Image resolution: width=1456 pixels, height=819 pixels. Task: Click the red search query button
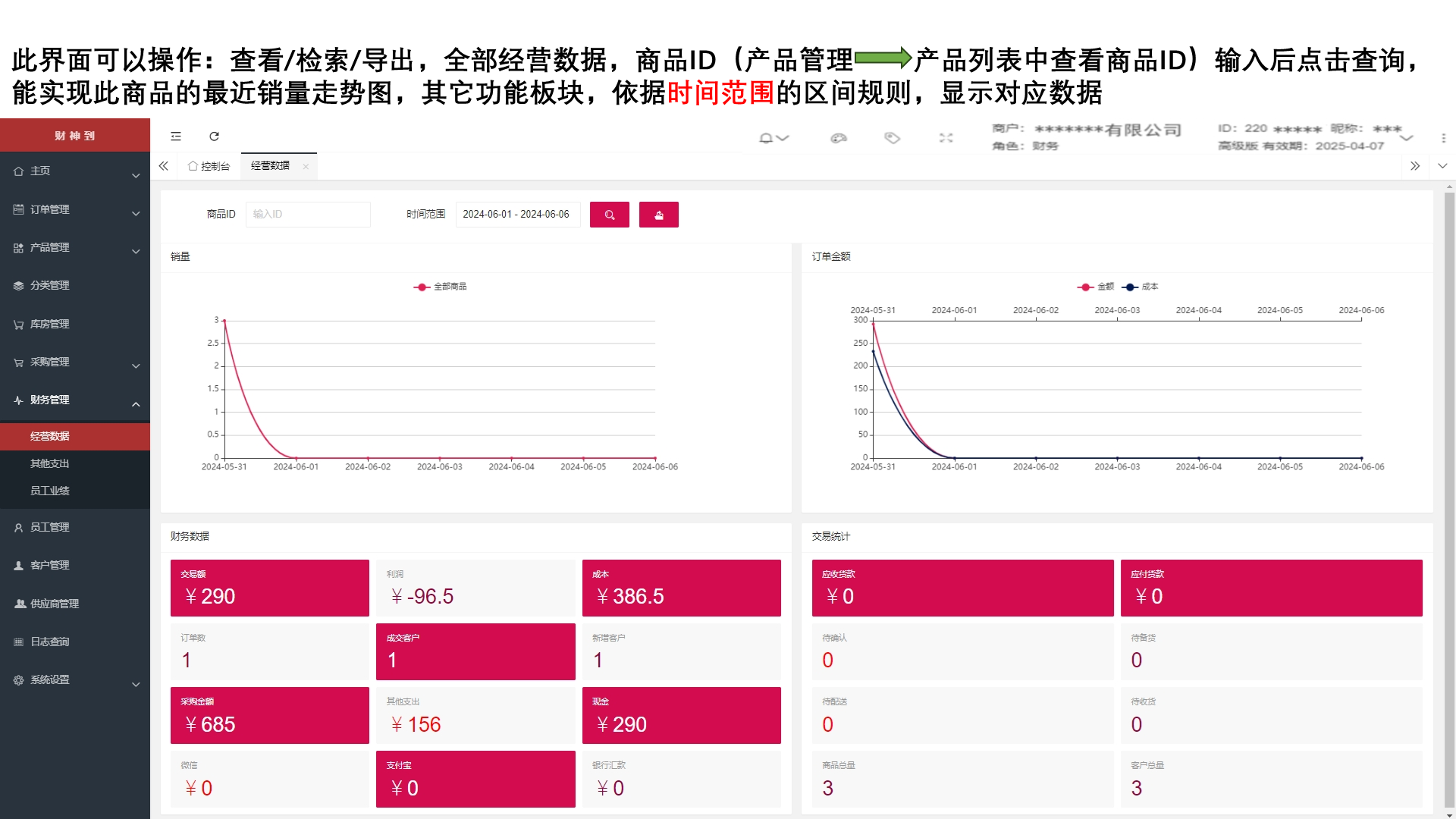pos(609,215)
